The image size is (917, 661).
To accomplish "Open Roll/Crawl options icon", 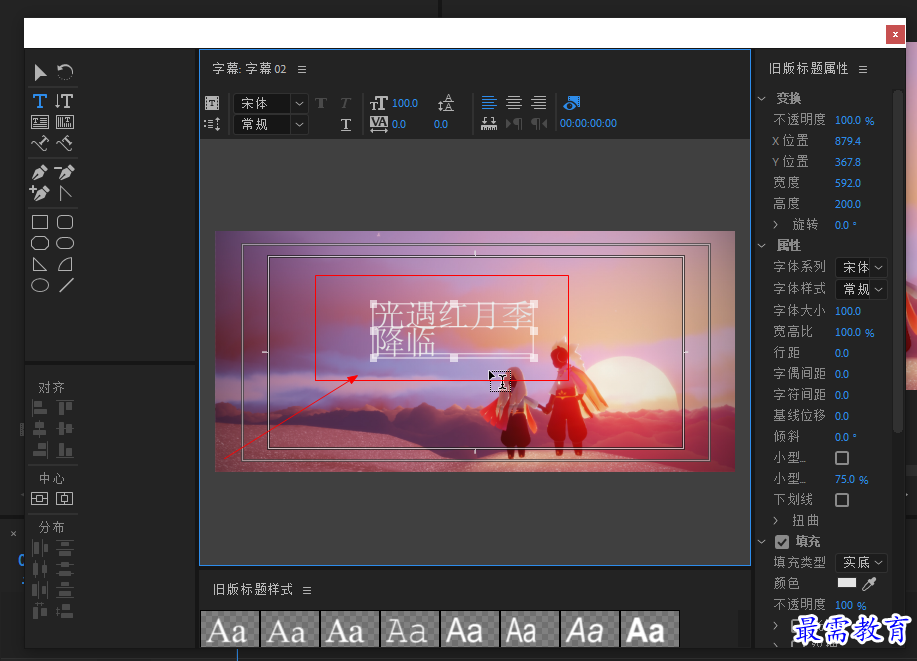I will (212, 124).
